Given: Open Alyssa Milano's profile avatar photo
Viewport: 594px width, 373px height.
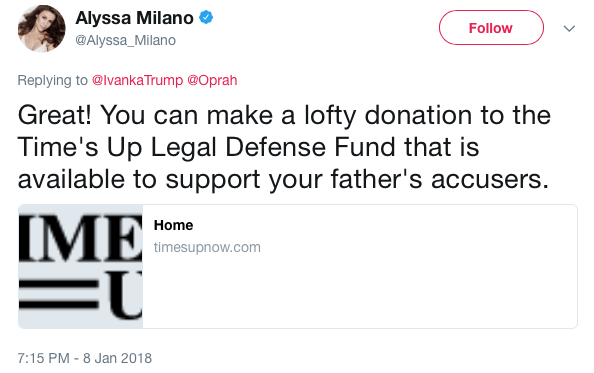Looking at the screenshot, I should point(42,28).
